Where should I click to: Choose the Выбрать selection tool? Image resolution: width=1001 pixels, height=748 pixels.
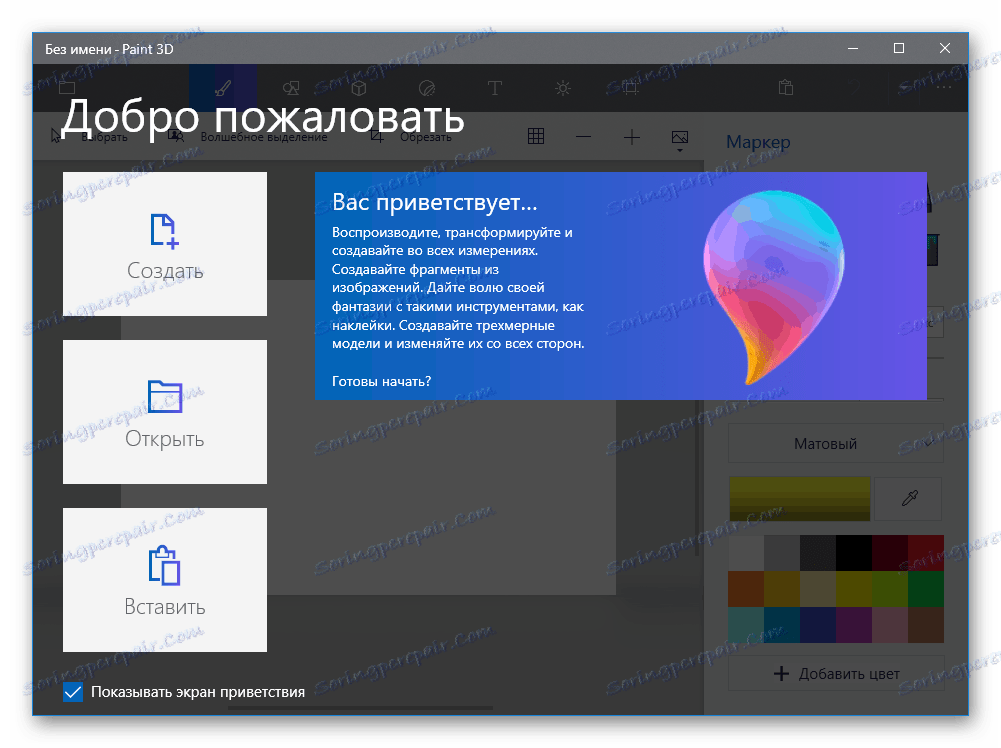coord(89,137)
